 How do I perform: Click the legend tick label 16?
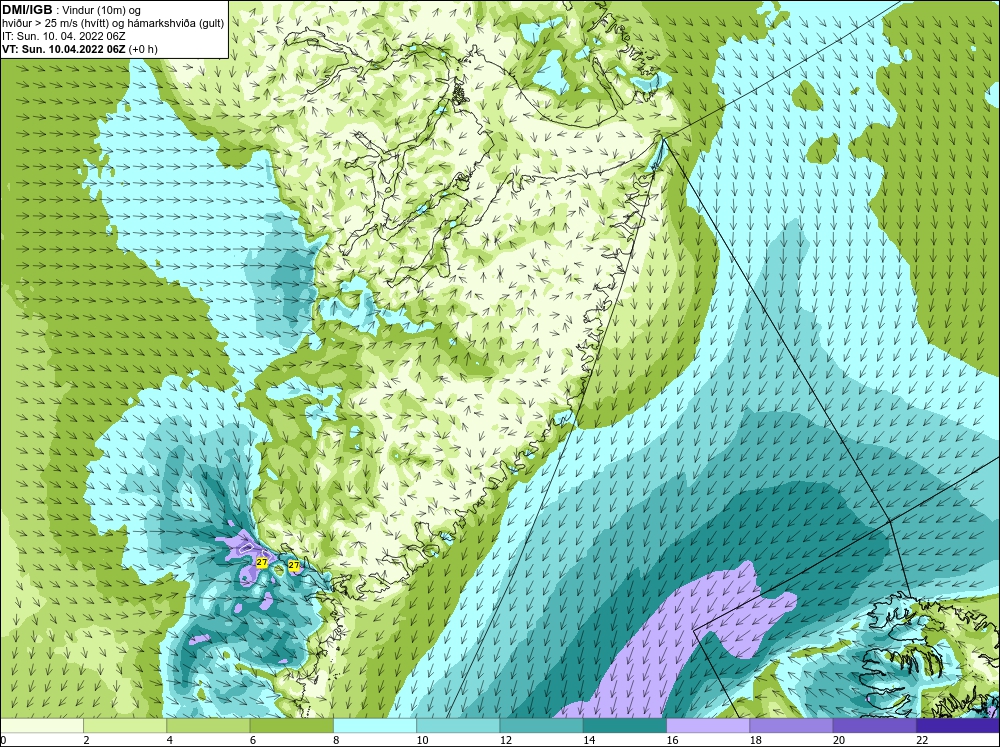(672, 740)
